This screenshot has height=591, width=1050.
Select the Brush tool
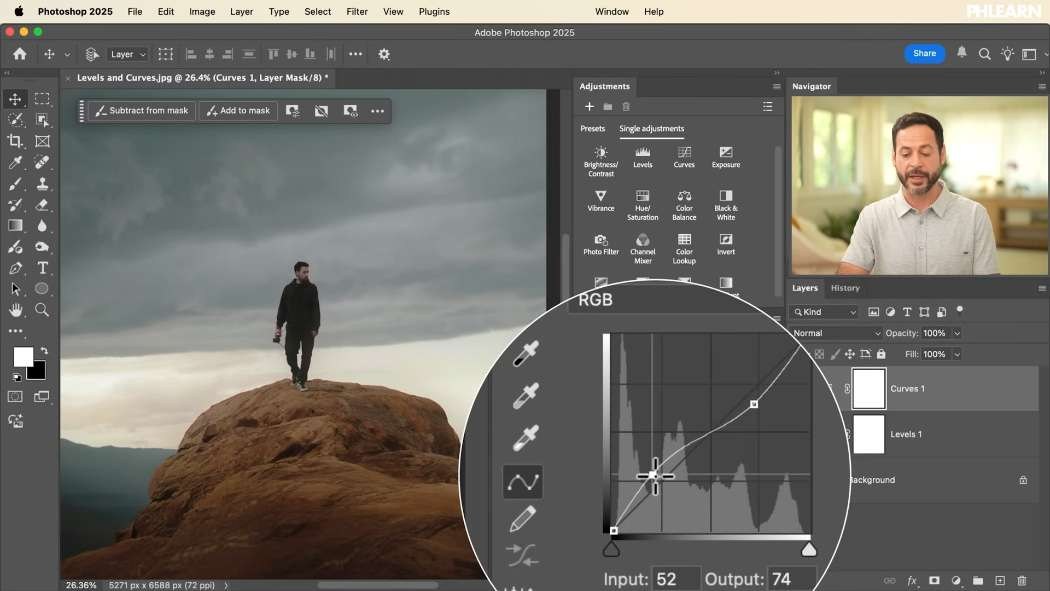coord(15,183)
